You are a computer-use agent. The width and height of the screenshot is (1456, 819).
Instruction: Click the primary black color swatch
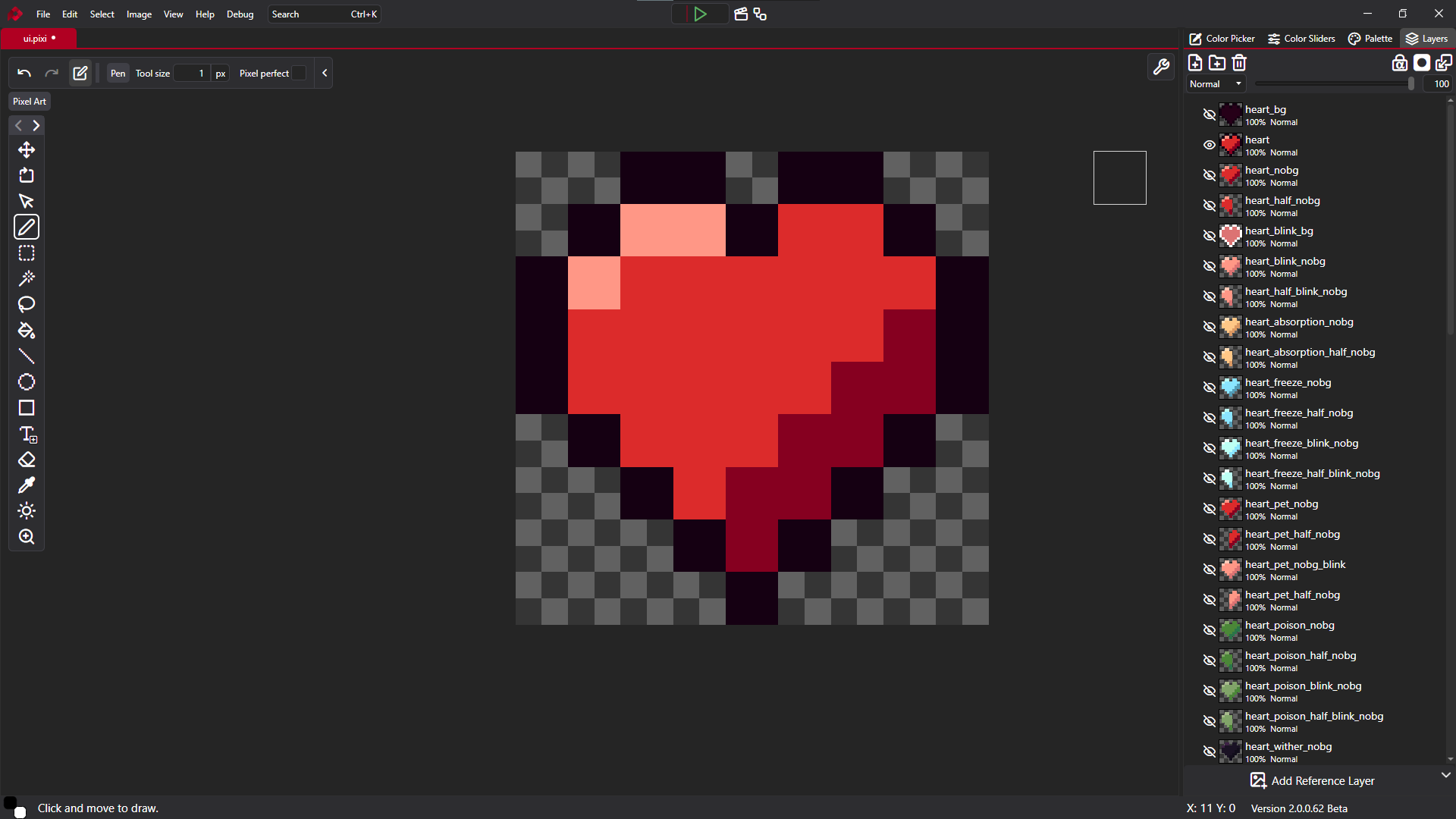pos(10,802)
